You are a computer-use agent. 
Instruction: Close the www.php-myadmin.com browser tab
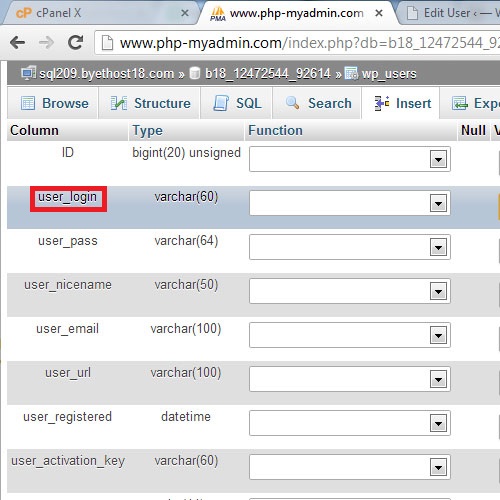[x=379, y=13]
